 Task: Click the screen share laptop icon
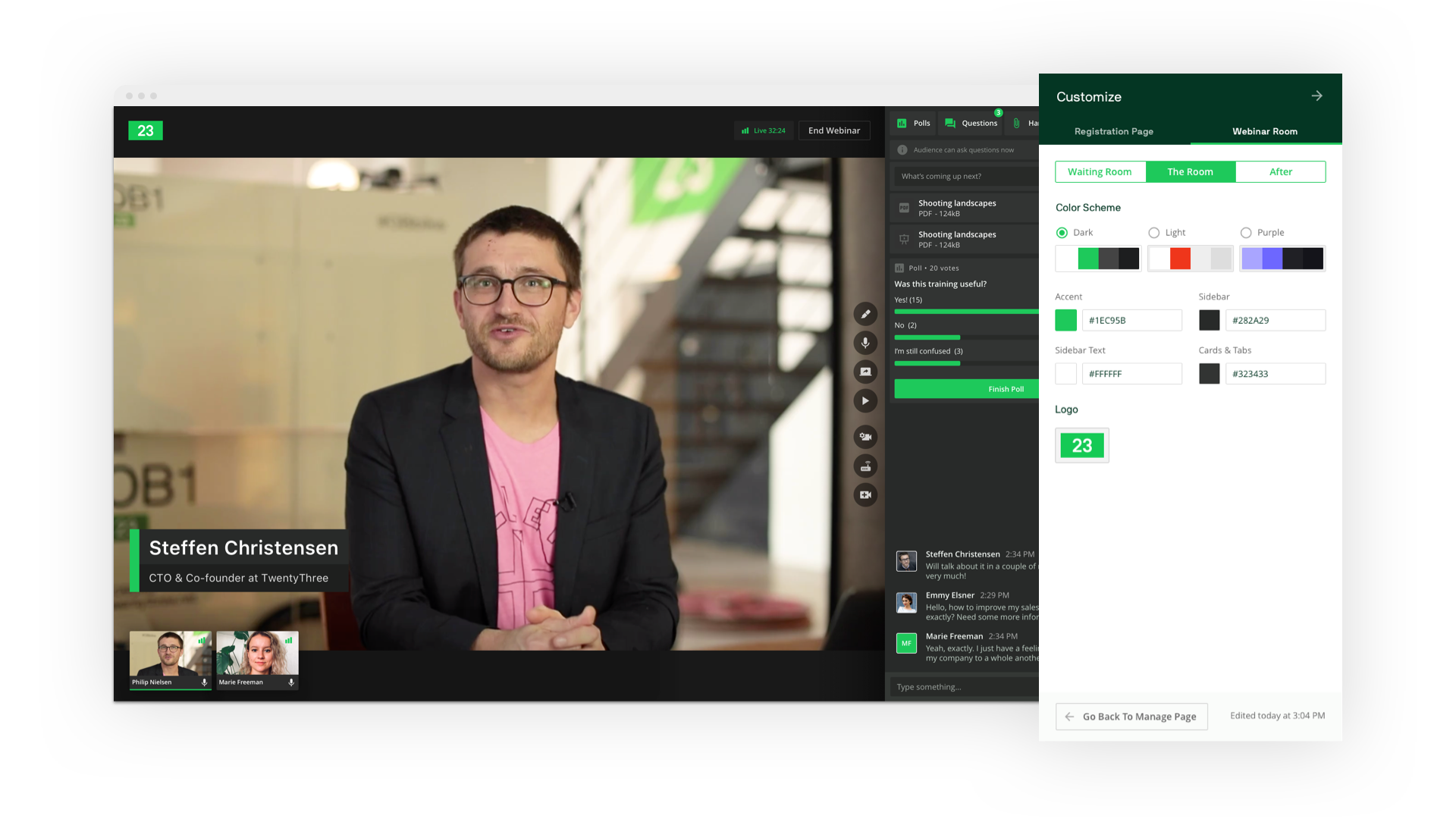(865, 372)
